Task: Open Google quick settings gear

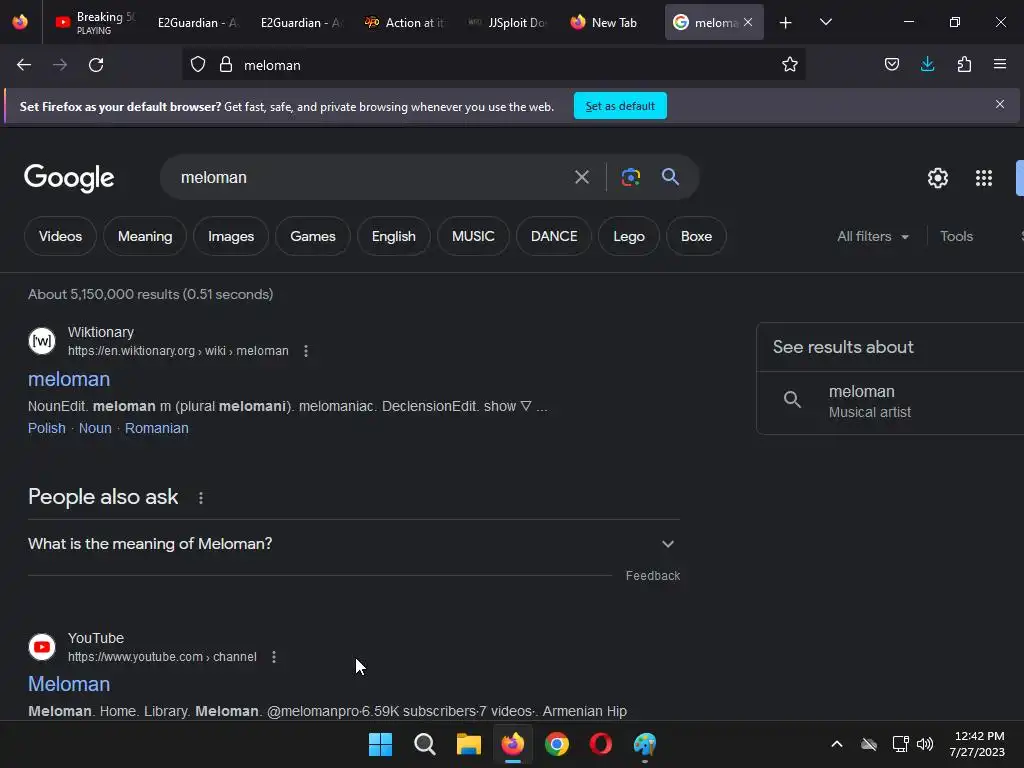Action: point(938,178)
